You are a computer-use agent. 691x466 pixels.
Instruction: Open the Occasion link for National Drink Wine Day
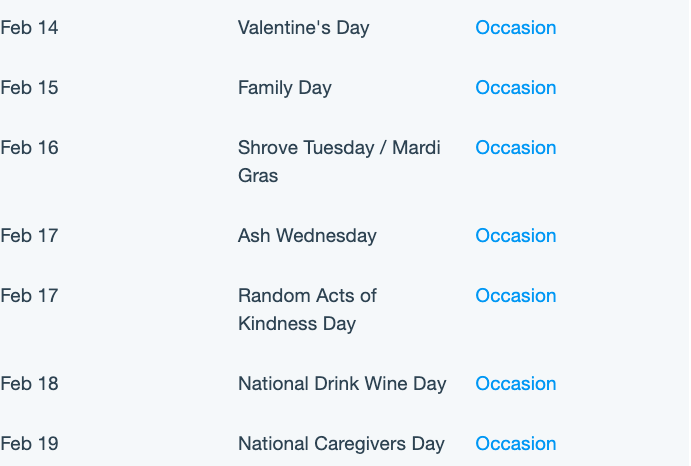coord(516,384)
